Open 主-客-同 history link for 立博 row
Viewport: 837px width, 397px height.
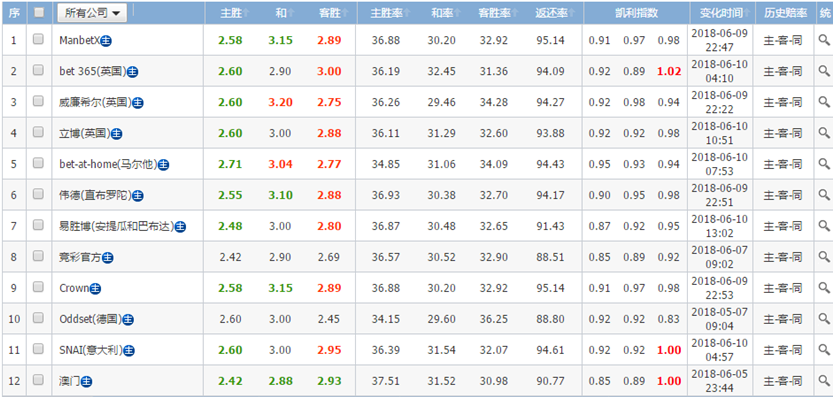point(782,133)
